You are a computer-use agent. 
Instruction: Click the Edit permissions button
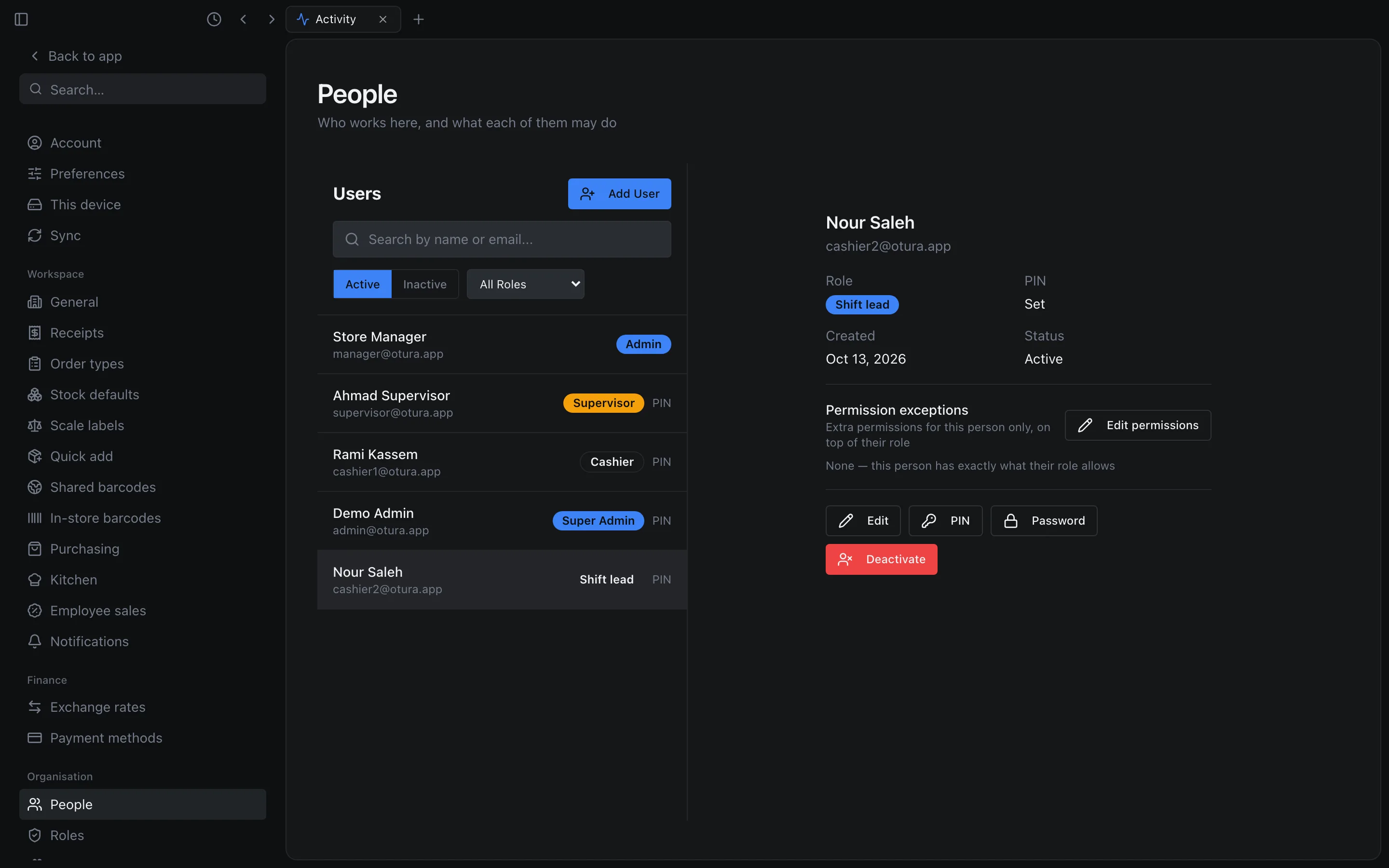click(x=1138, y=425)
